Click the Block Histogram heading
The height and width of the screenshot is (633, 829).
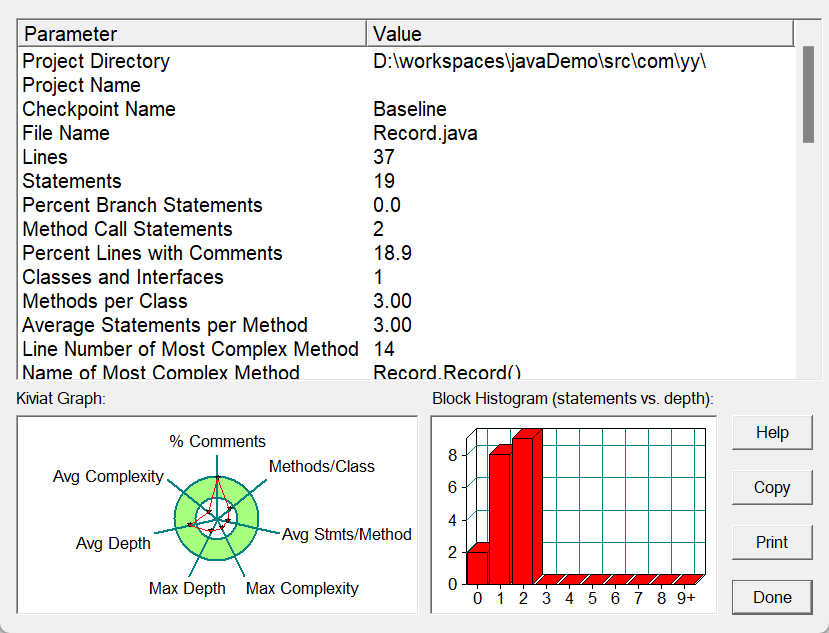573,398
